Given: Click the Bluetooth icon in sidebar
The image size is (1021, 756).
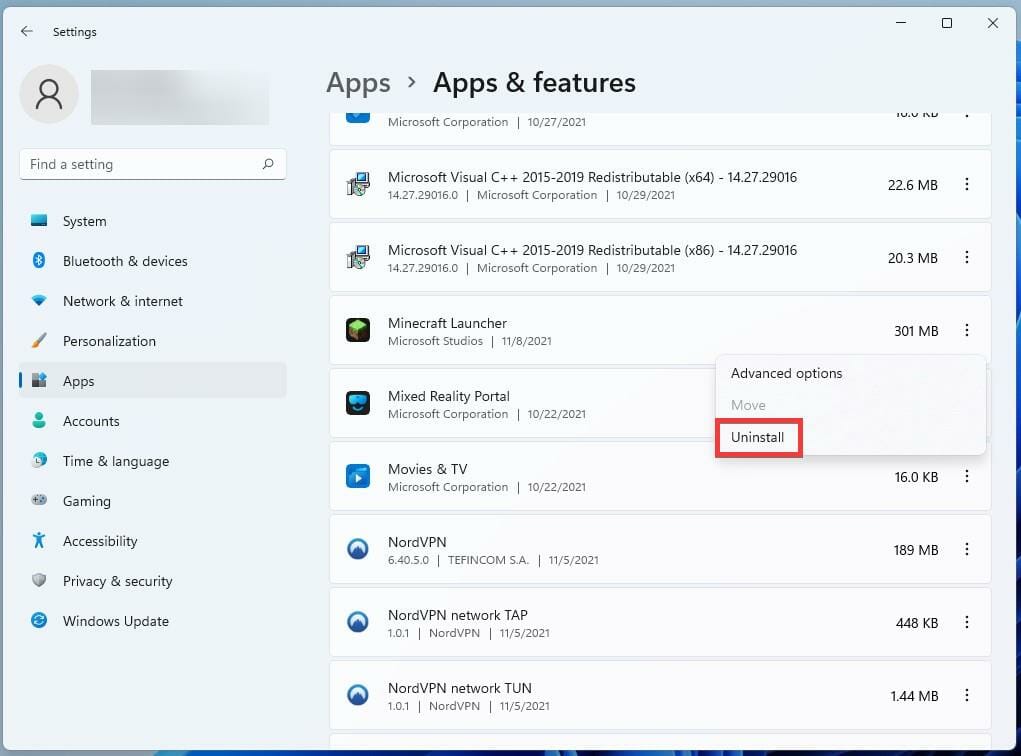Looking at the screenshot, I should (x=39, y=260).
